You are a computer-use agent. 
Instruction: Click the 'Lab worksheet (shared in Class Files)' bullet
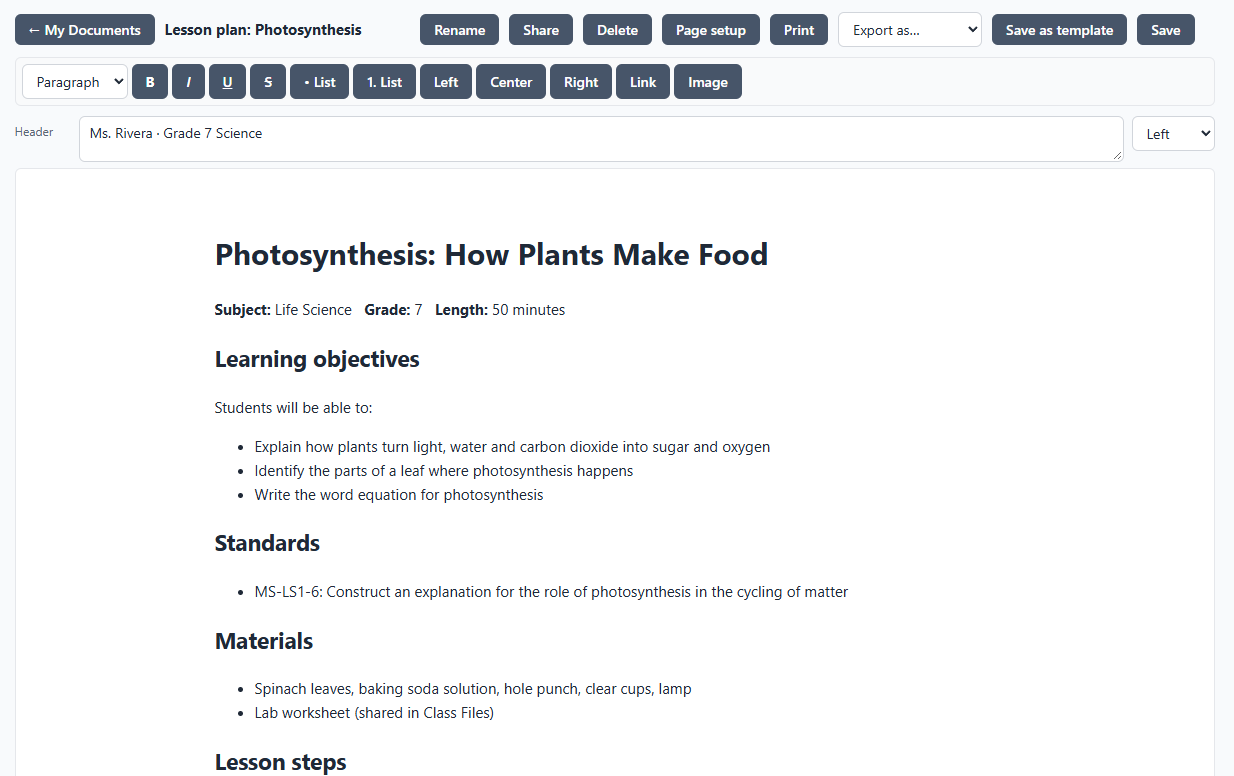374,713
